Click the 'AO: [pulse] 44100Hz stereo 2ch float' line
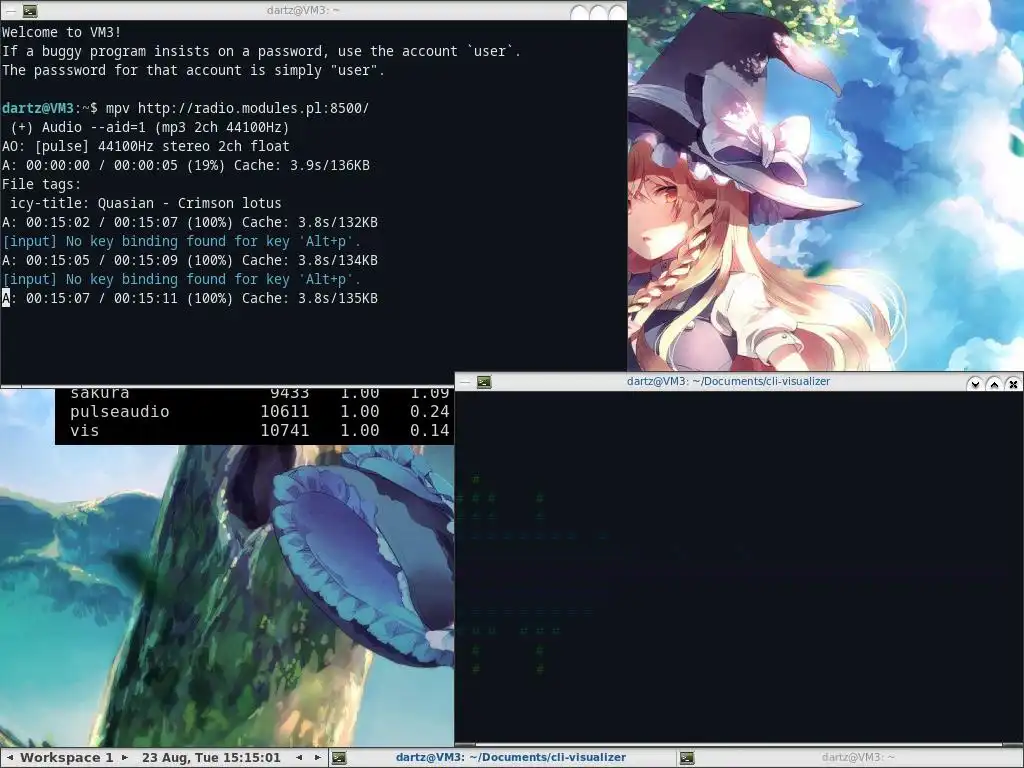The image size is (1024, 768). [146, 146]
